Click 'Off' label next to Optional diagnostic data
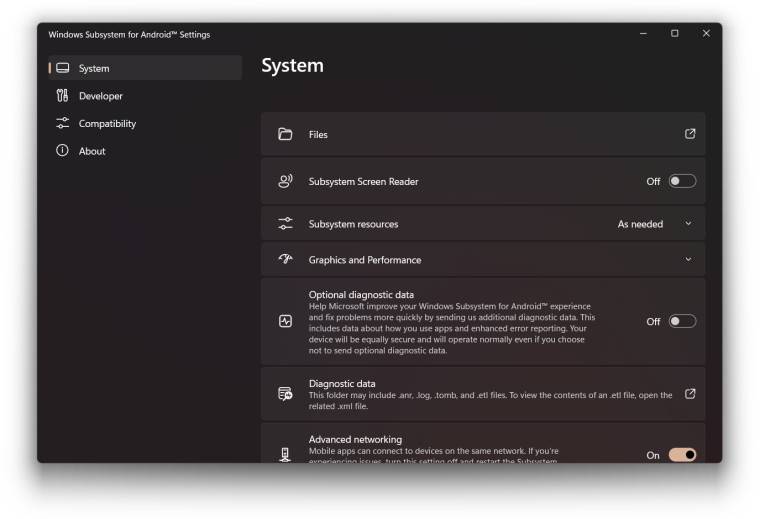The height and width of the screenshot is (519, 760). [653, 322]
